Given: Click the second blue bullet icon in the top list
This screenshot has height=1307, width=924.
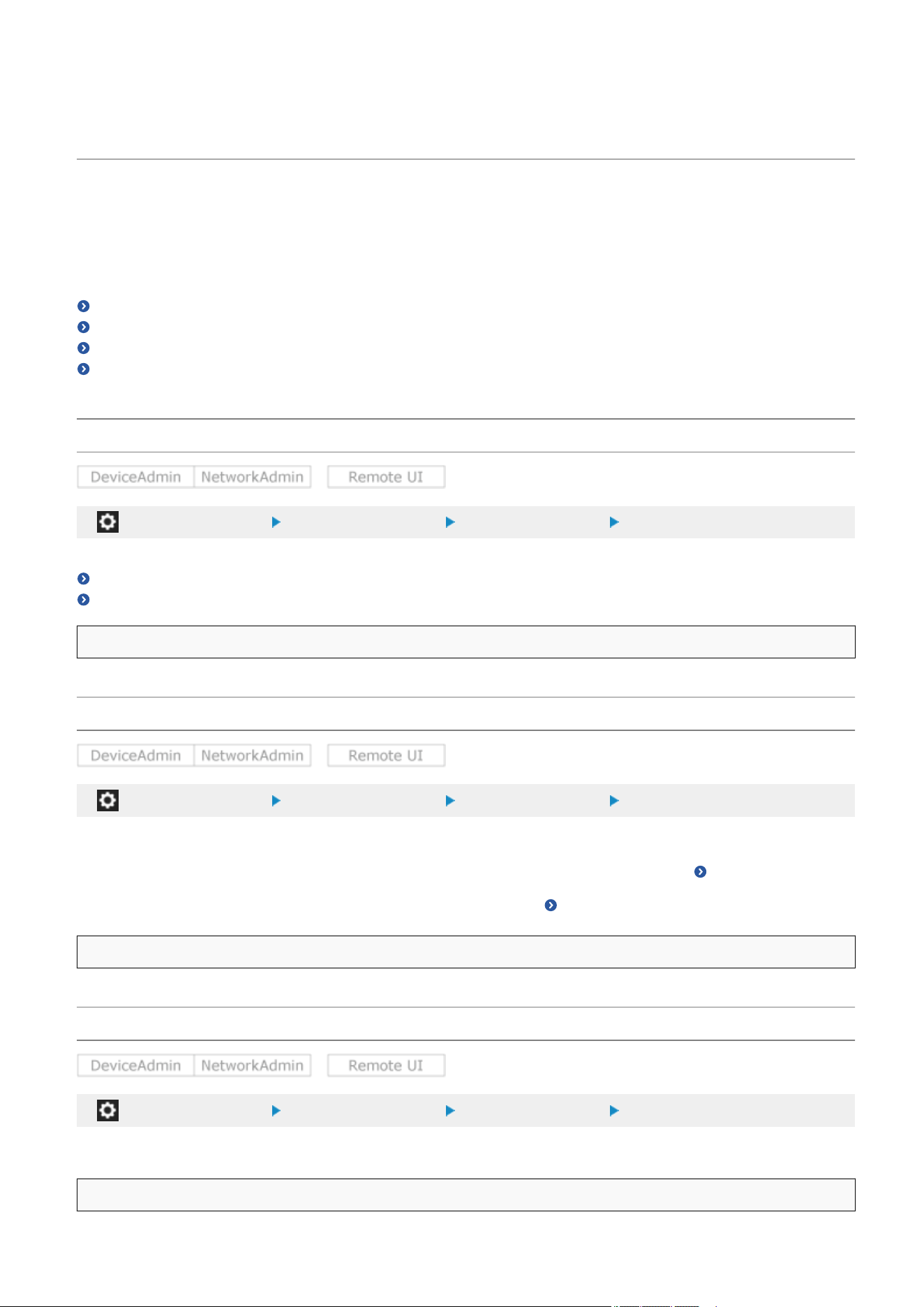Looking at the screenshot, I should (x=83, y=327).
